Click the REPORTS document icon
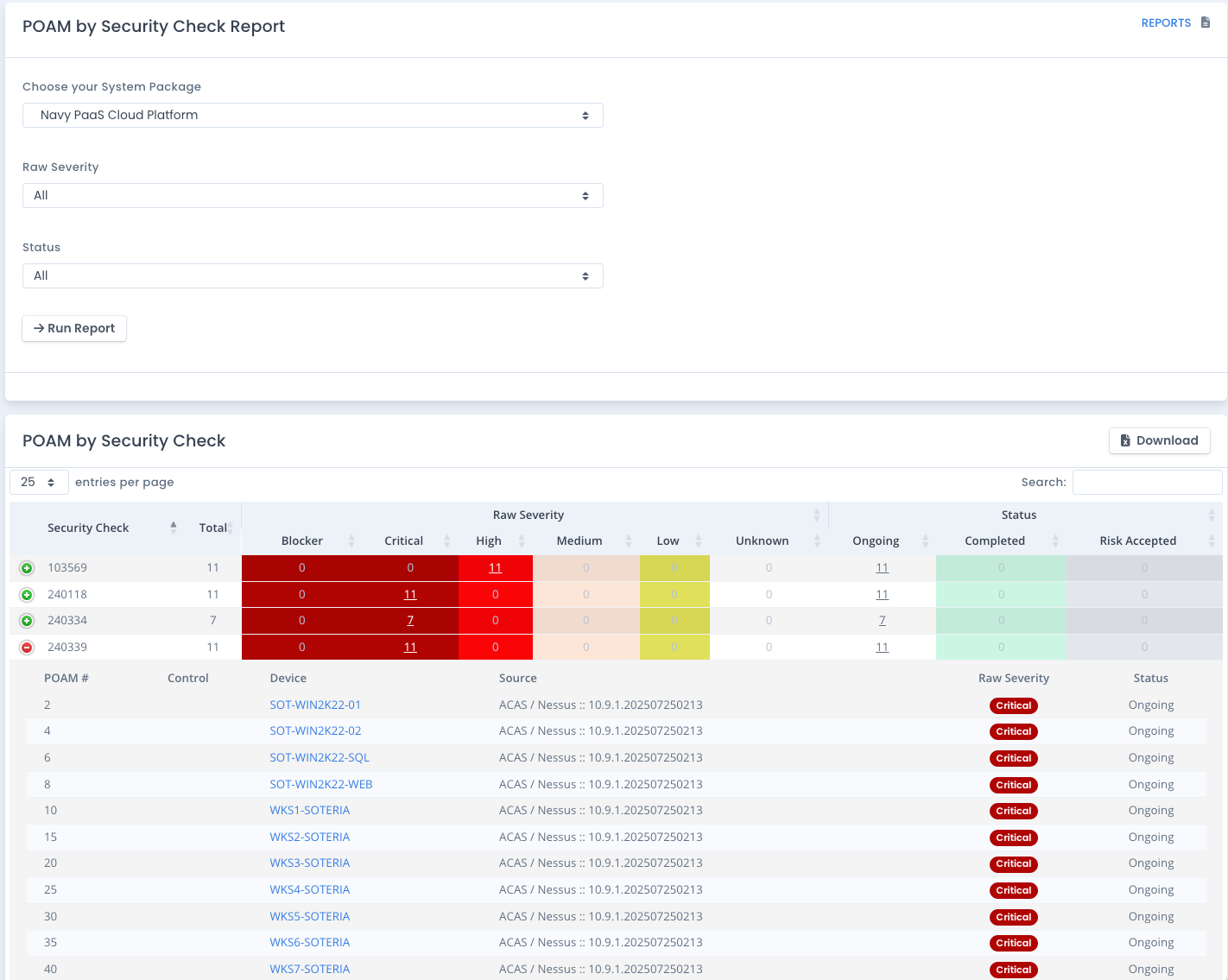This screenshot has height=980, width=1228. (x=1206, y=22)
